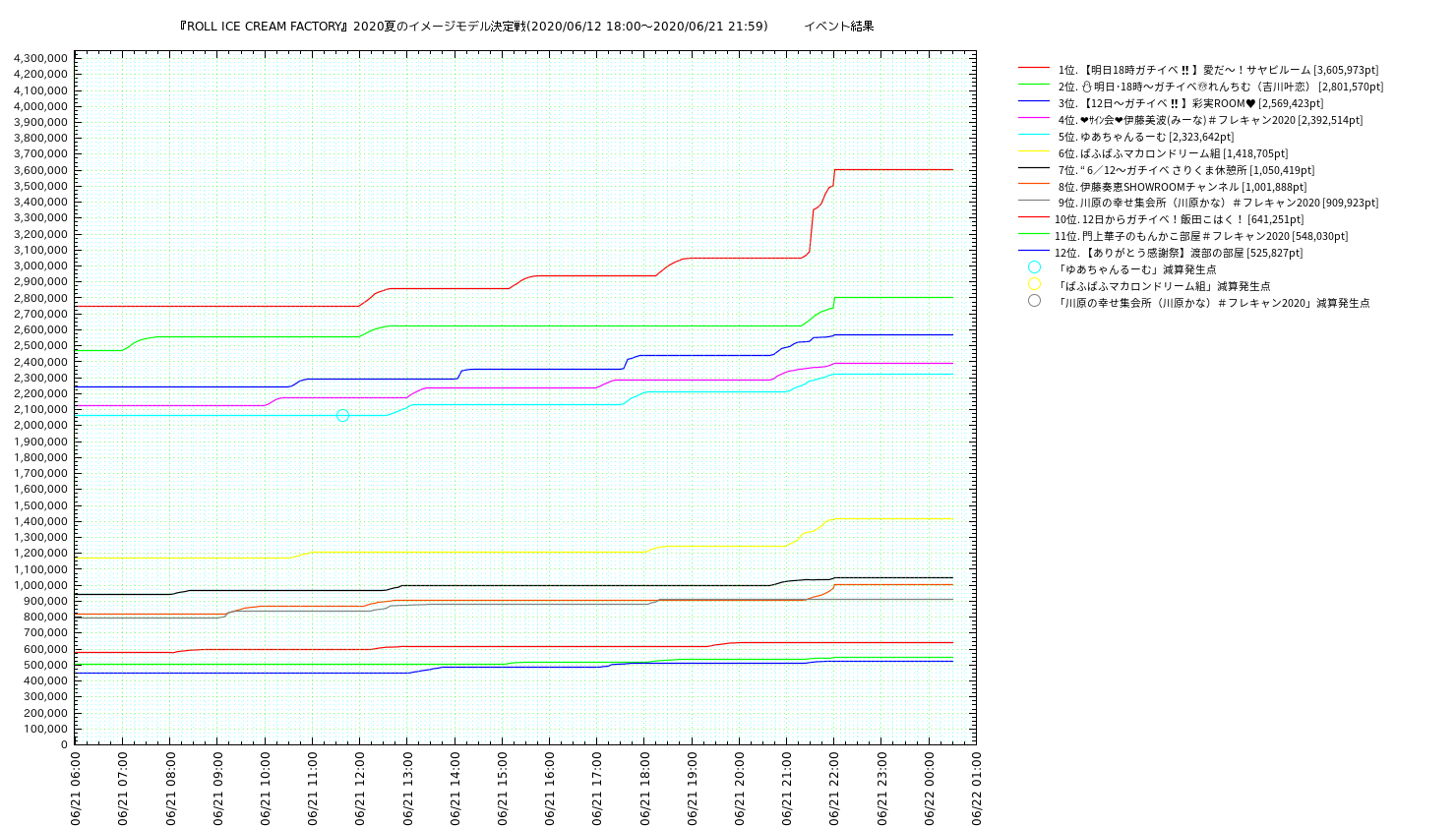Click the 06/21 23:00 x-axis label
Screen dimensions: 1456x826
pos(881,789)
